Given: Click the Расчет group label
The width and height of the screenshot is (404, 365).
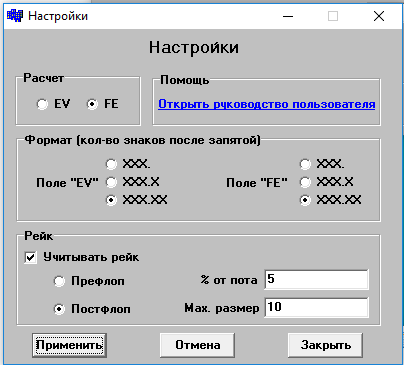Looking at the screenshot, I should click(x=43, y=78).
